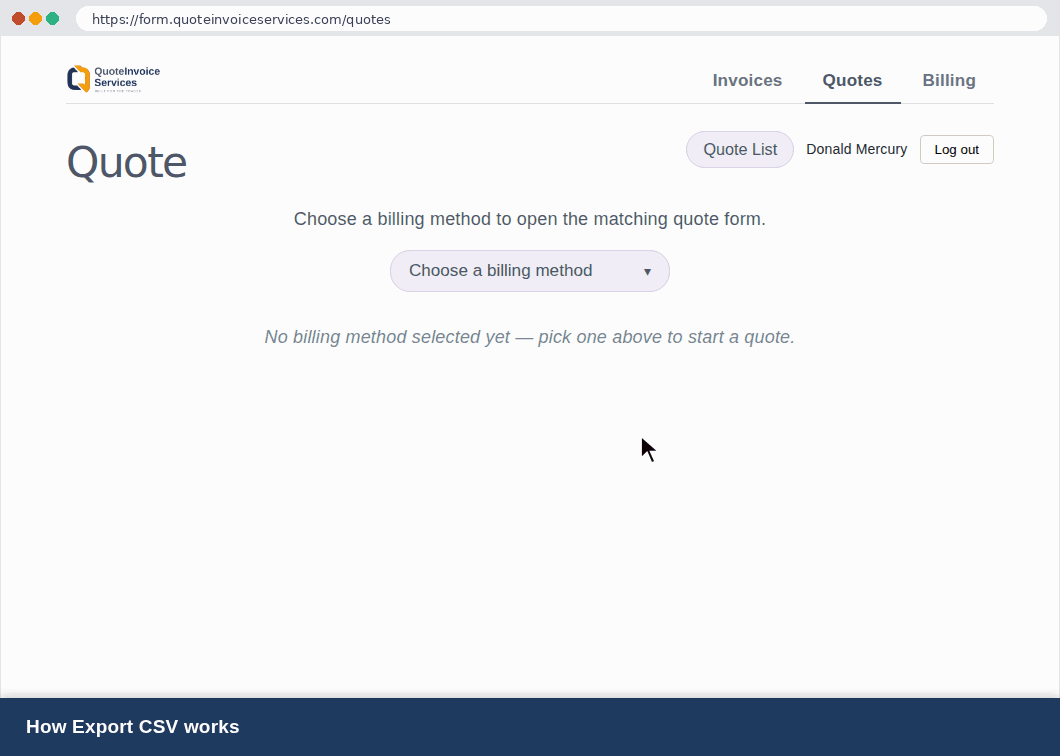Screen dimensions: 1060x756
Task: Open the Quote List
Action: 740,149
